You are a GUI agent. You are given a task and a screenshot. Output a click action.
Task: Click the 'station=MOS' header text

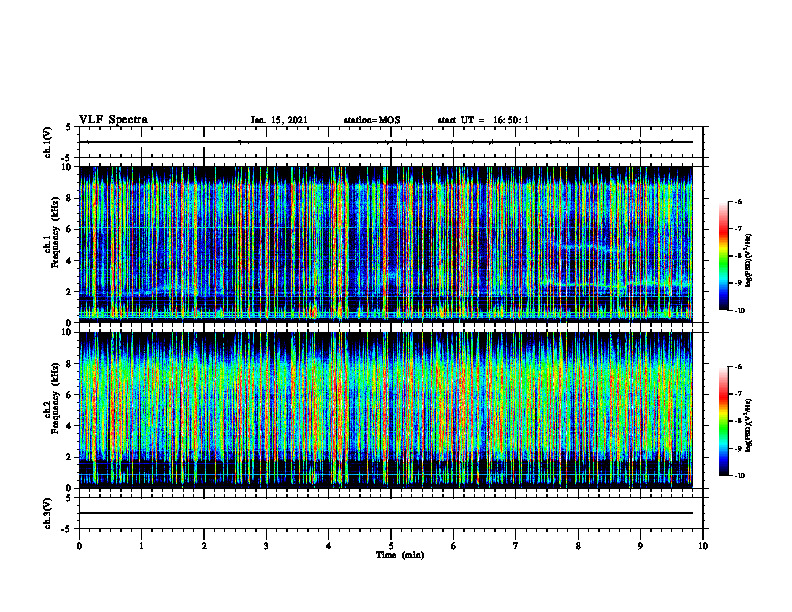click(372, 120)
